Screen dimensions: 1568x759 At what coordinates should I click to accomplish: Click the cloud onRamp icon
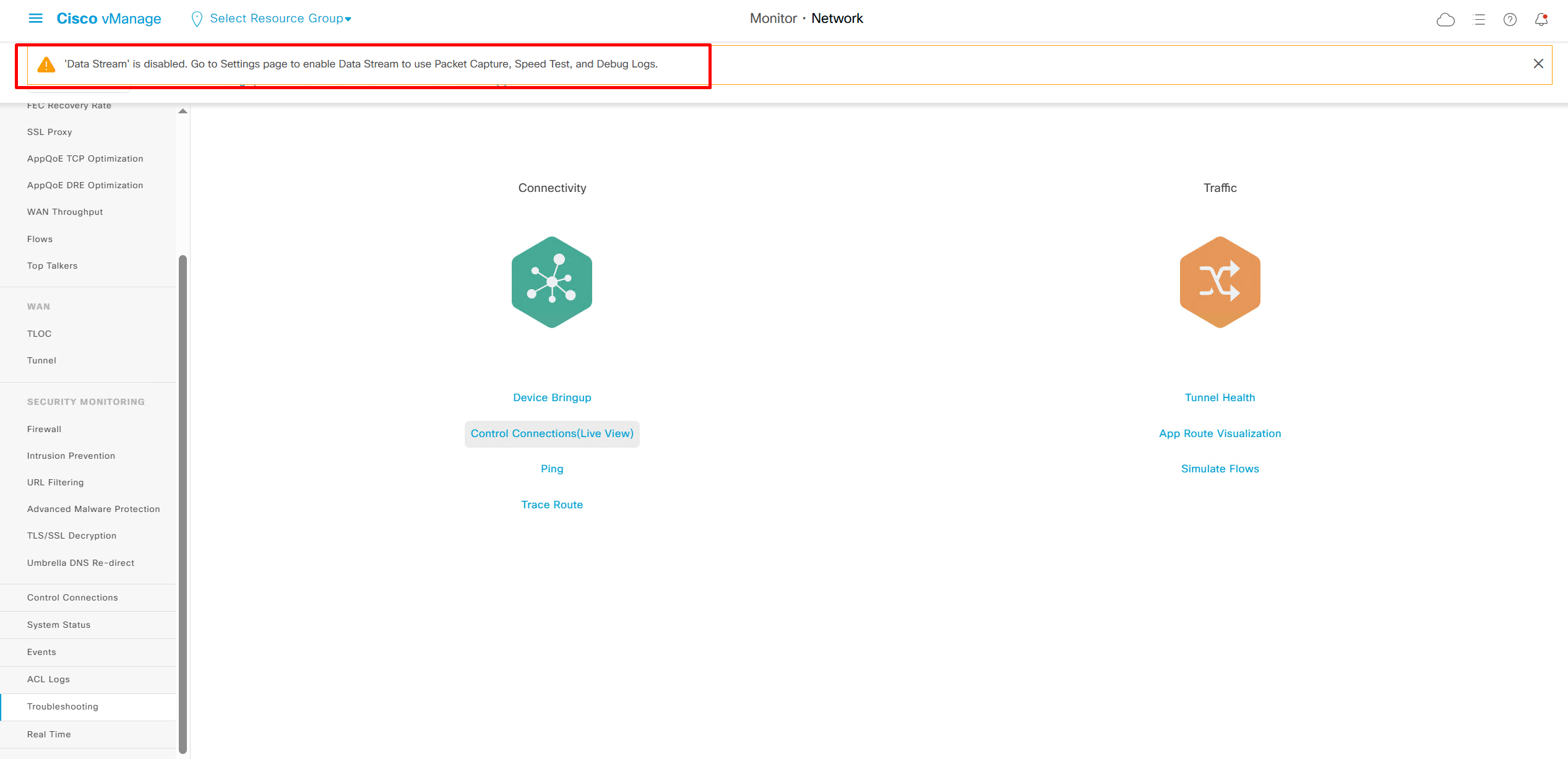click(1445, 20)
